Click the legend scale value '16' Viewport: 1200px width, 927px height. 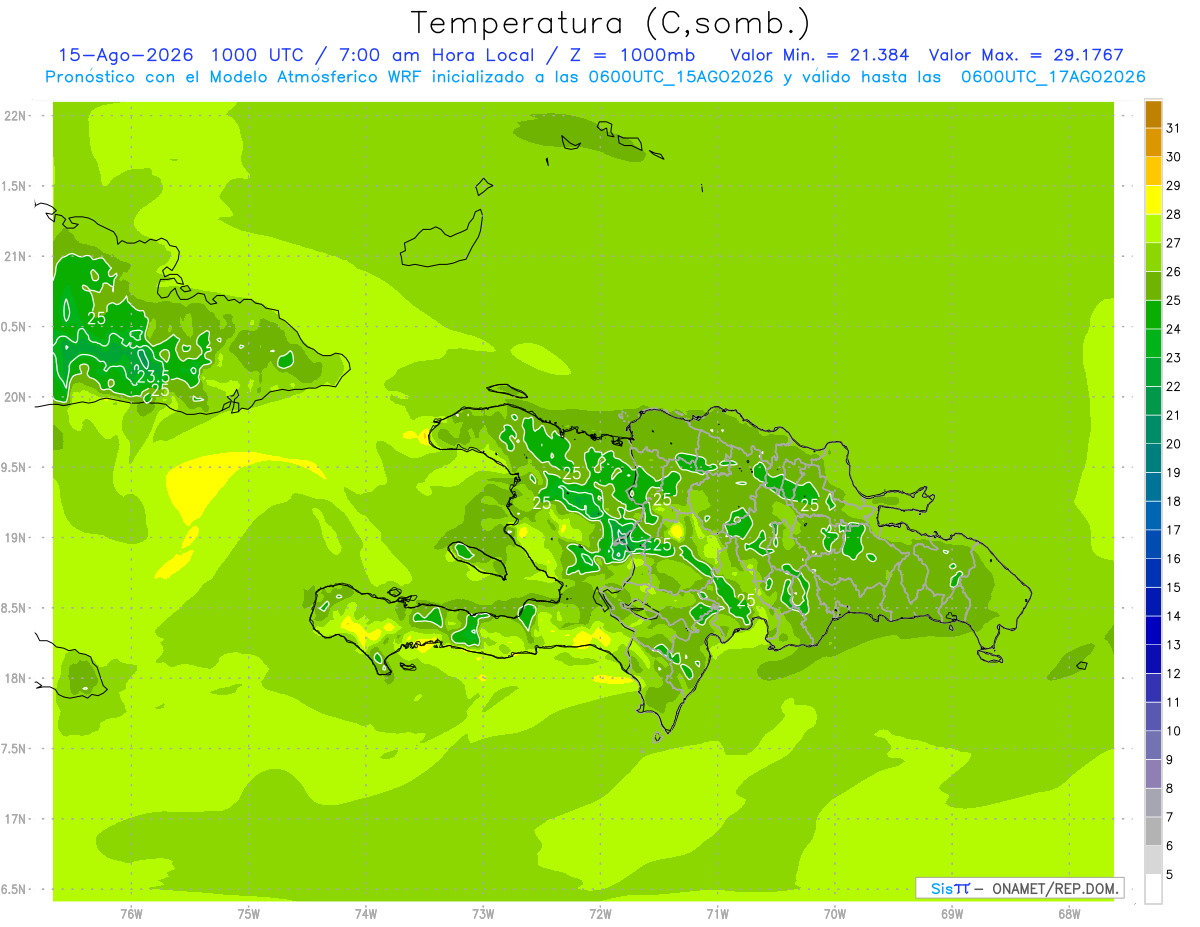(1174, 559)
